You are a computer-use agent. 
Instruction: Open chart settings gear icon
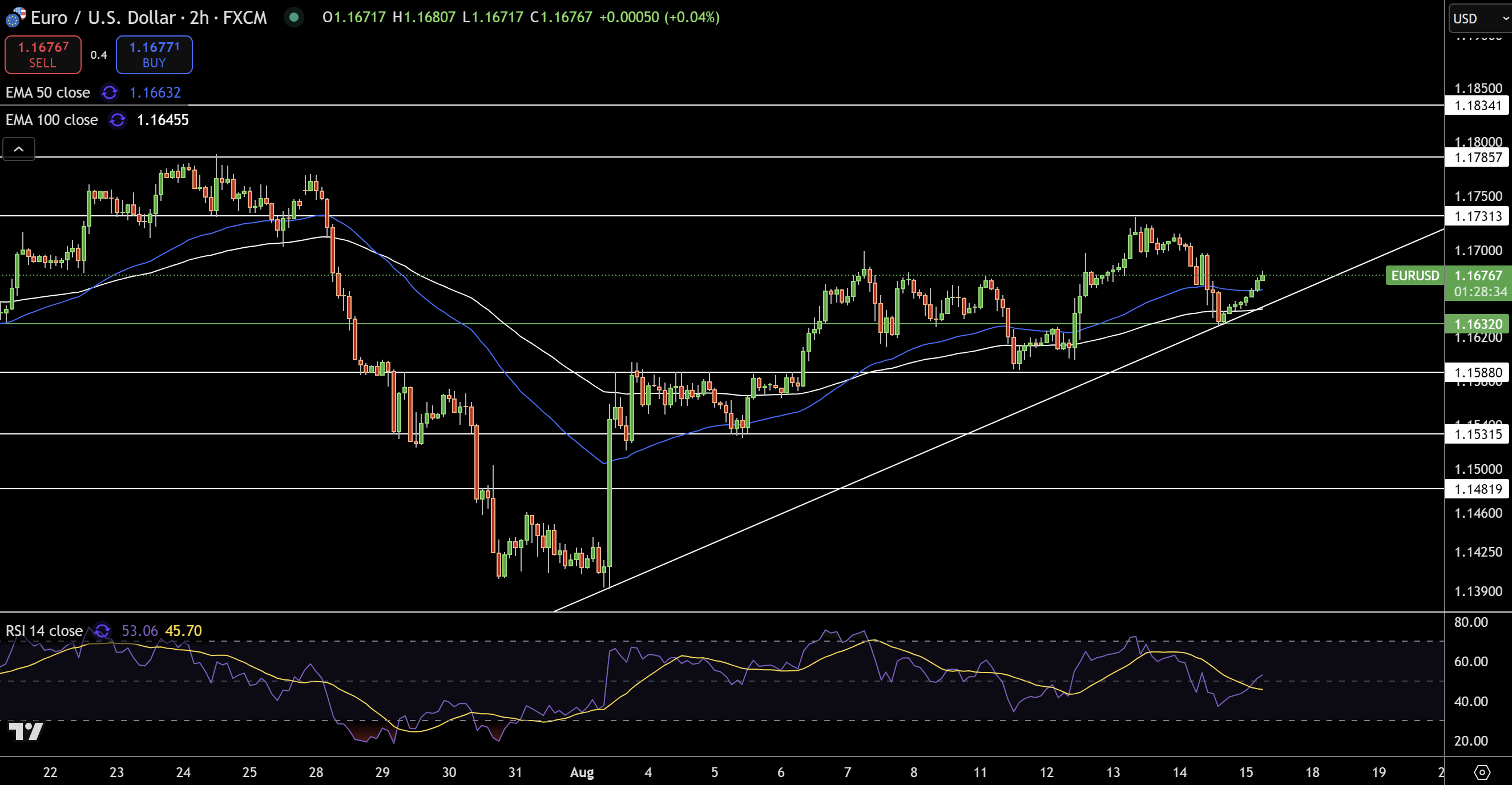1482,772
